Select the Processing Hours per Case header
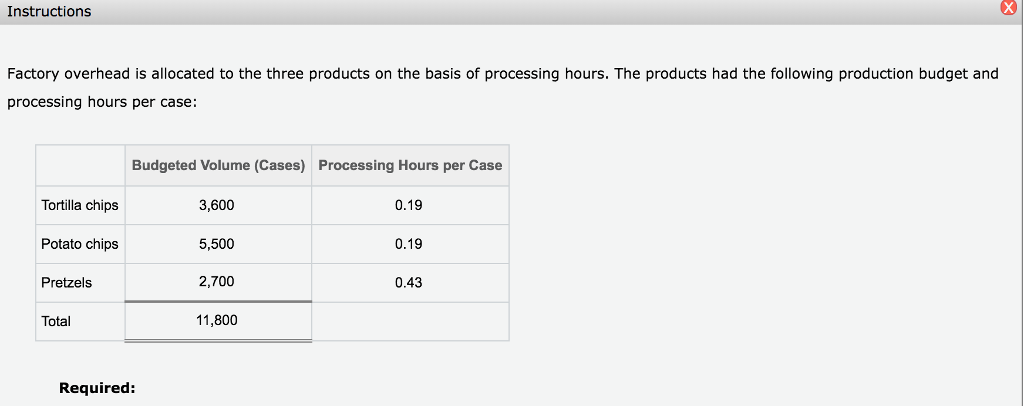 click(x=410, y=165)
